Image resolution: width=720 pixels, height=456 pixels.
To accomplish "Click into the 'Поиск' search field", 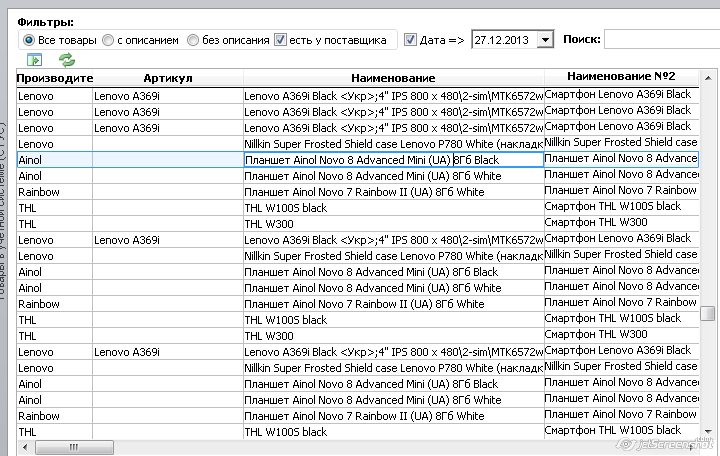I will coord(662,39).
